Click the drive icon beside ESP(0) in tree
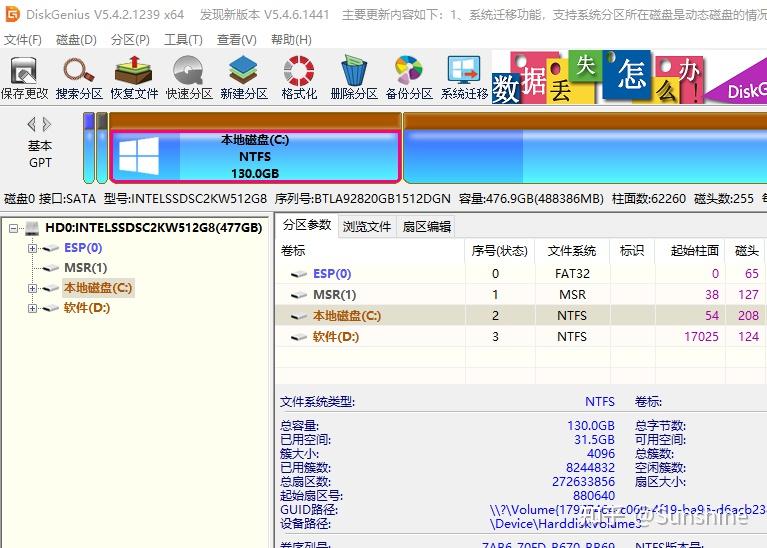767x548 pixels. [x=50, y=248]
